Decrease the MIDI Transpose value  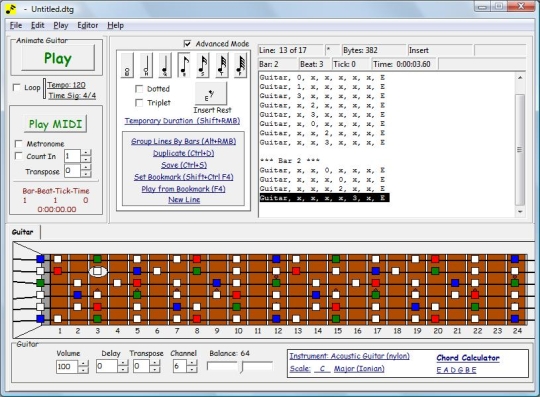pyautogui.click(x=86, y=174)
